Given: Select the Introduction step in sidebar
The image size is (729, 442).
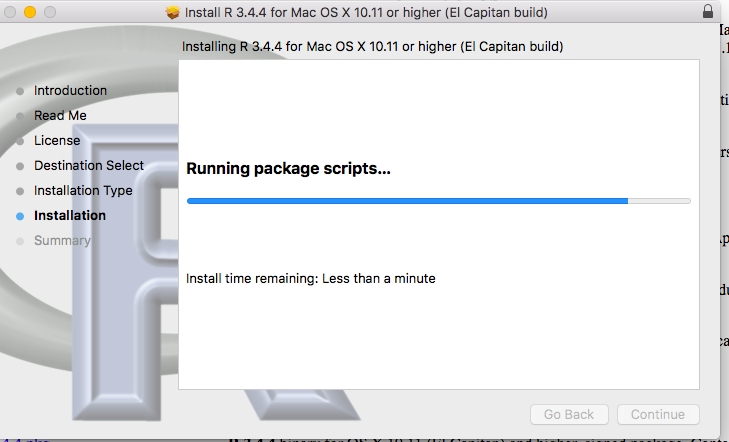Looking at the screenshot, I should (x=70, y=91).
